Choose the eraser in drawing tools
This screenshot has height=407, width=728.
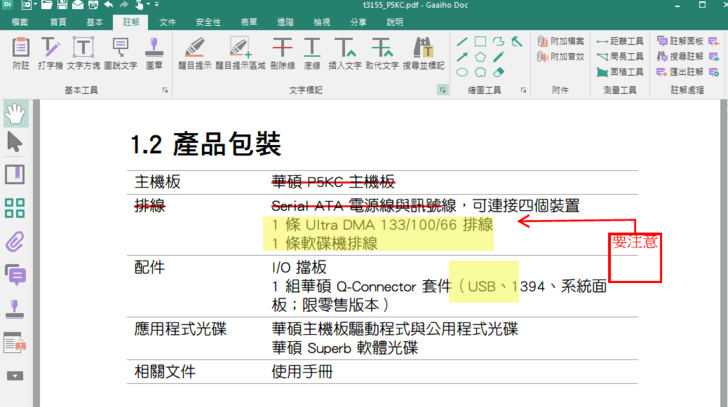point(499,72)
